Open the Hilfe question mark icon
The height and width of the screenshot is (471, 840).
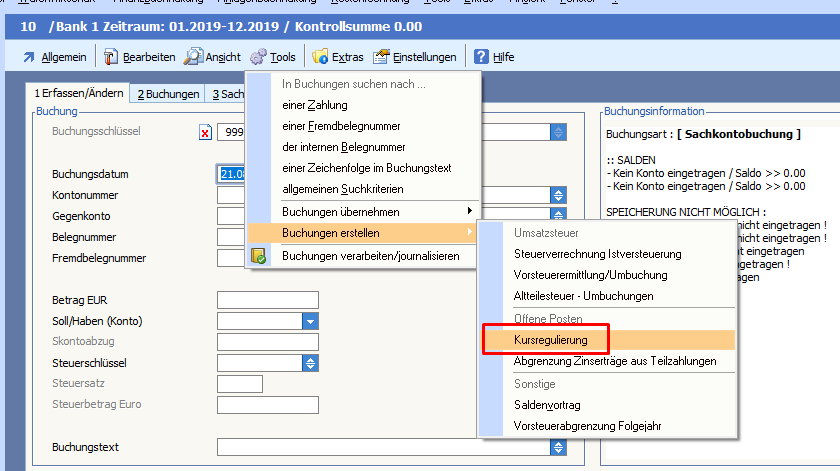pos(481,57)
